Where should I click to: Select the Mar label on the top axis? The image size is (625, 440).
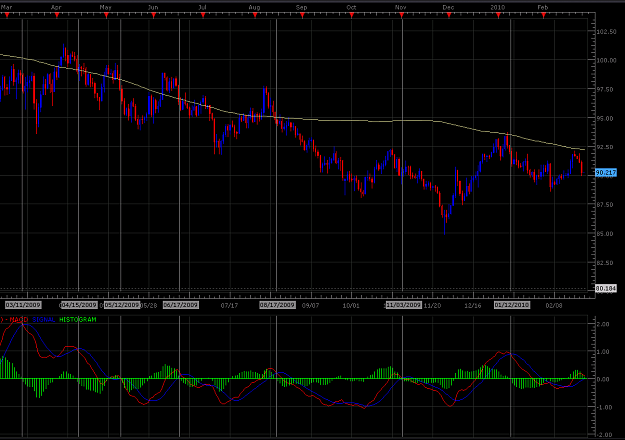coord(7,7)
